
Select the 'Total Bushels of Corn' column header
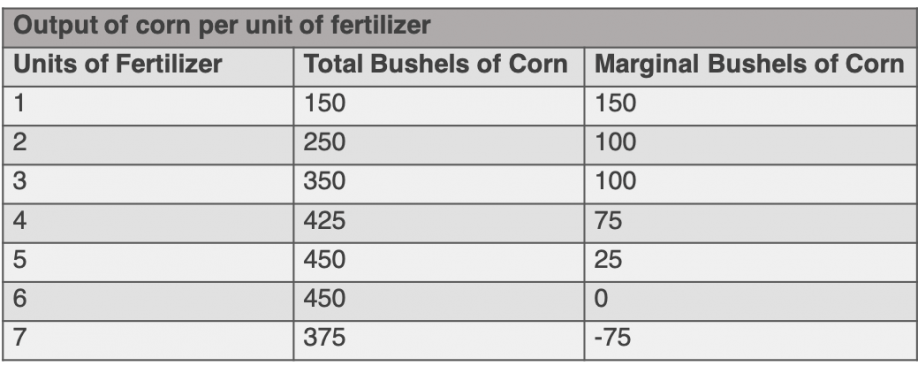click(x=439, y=67)
